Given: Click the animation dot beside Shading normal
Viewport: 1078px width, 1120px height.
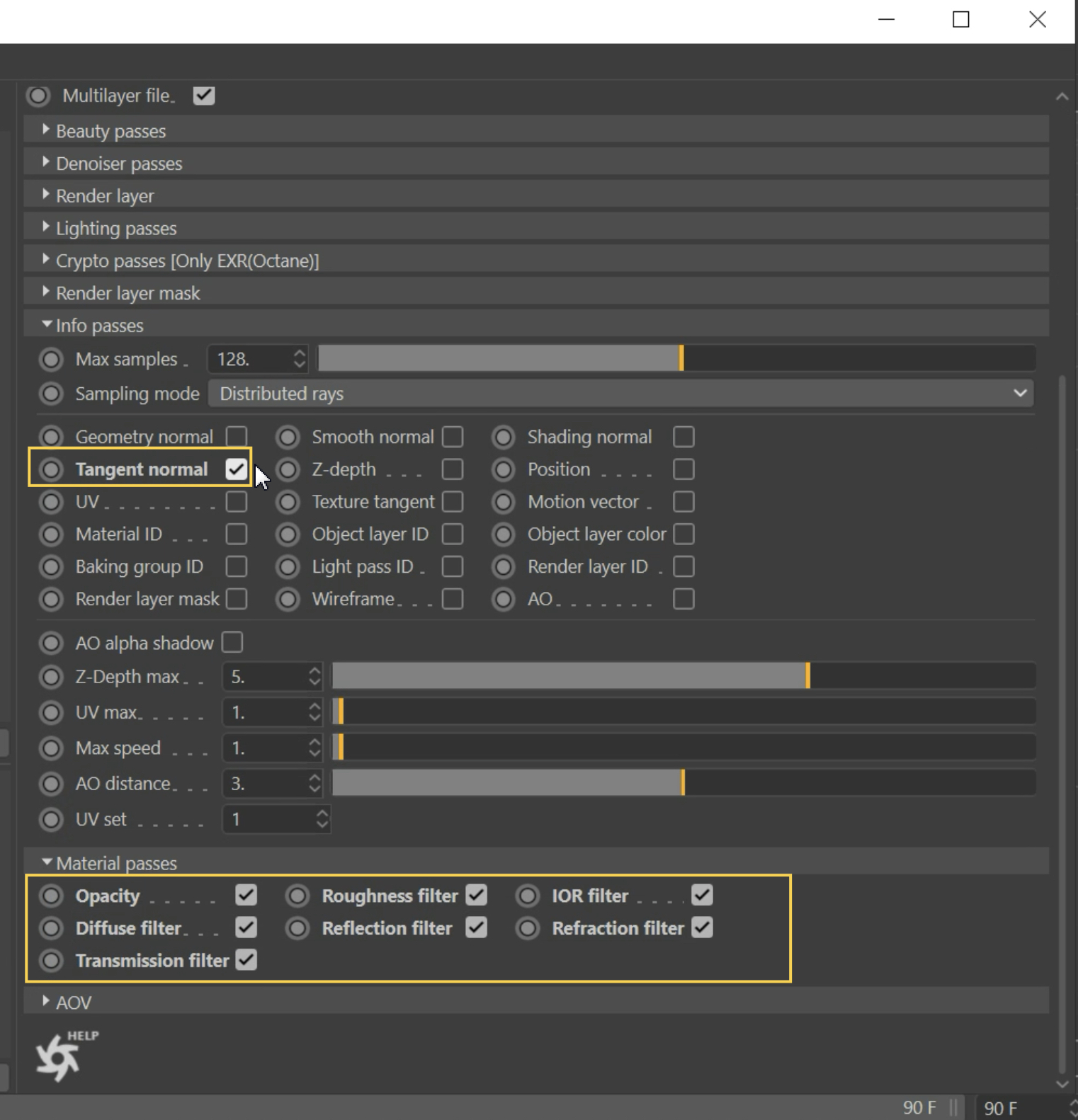Looking at the screenshot, I should (504, 437).
